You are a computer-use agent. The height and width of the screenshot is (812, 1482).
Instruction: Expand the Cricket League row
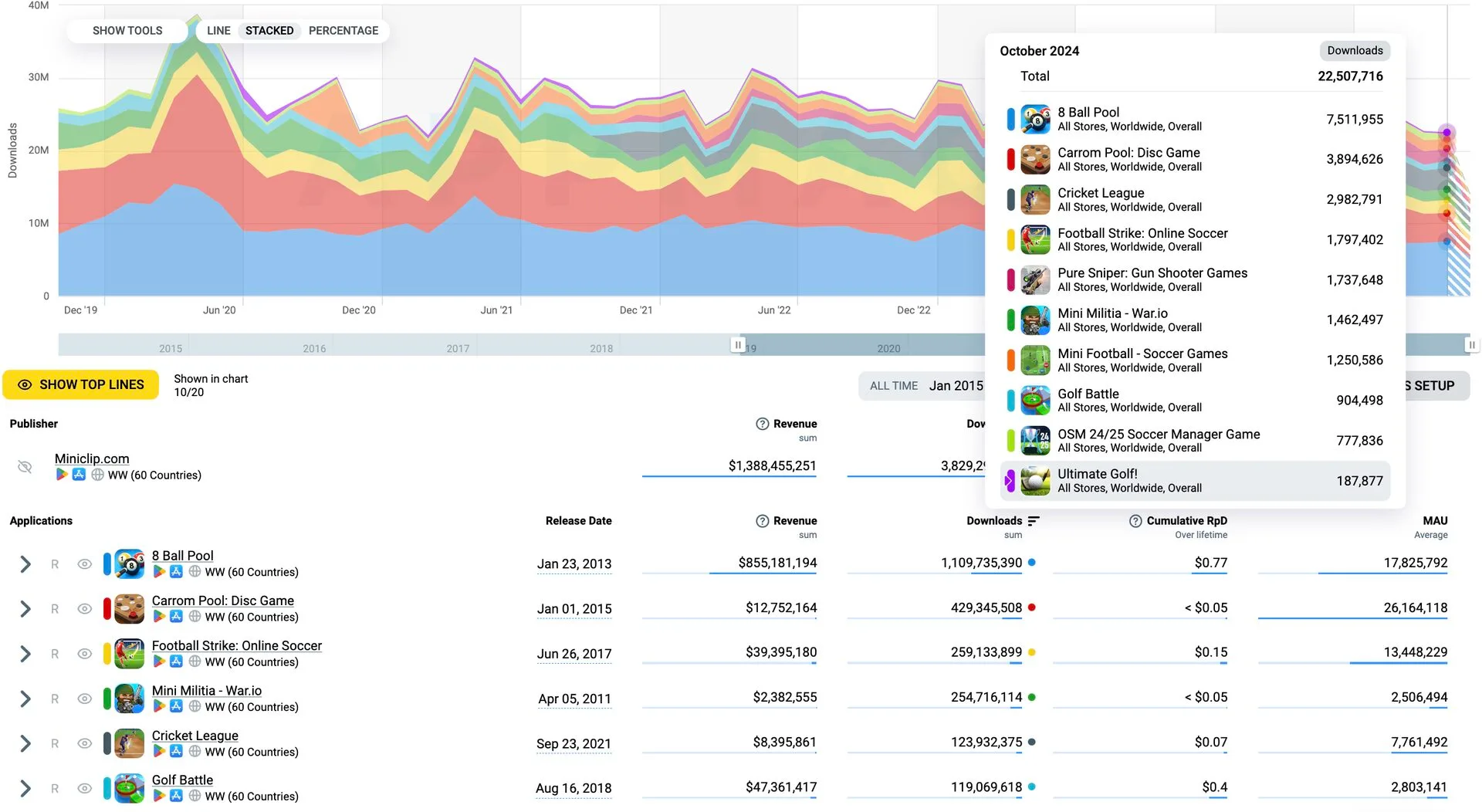[x=25, y=743]
